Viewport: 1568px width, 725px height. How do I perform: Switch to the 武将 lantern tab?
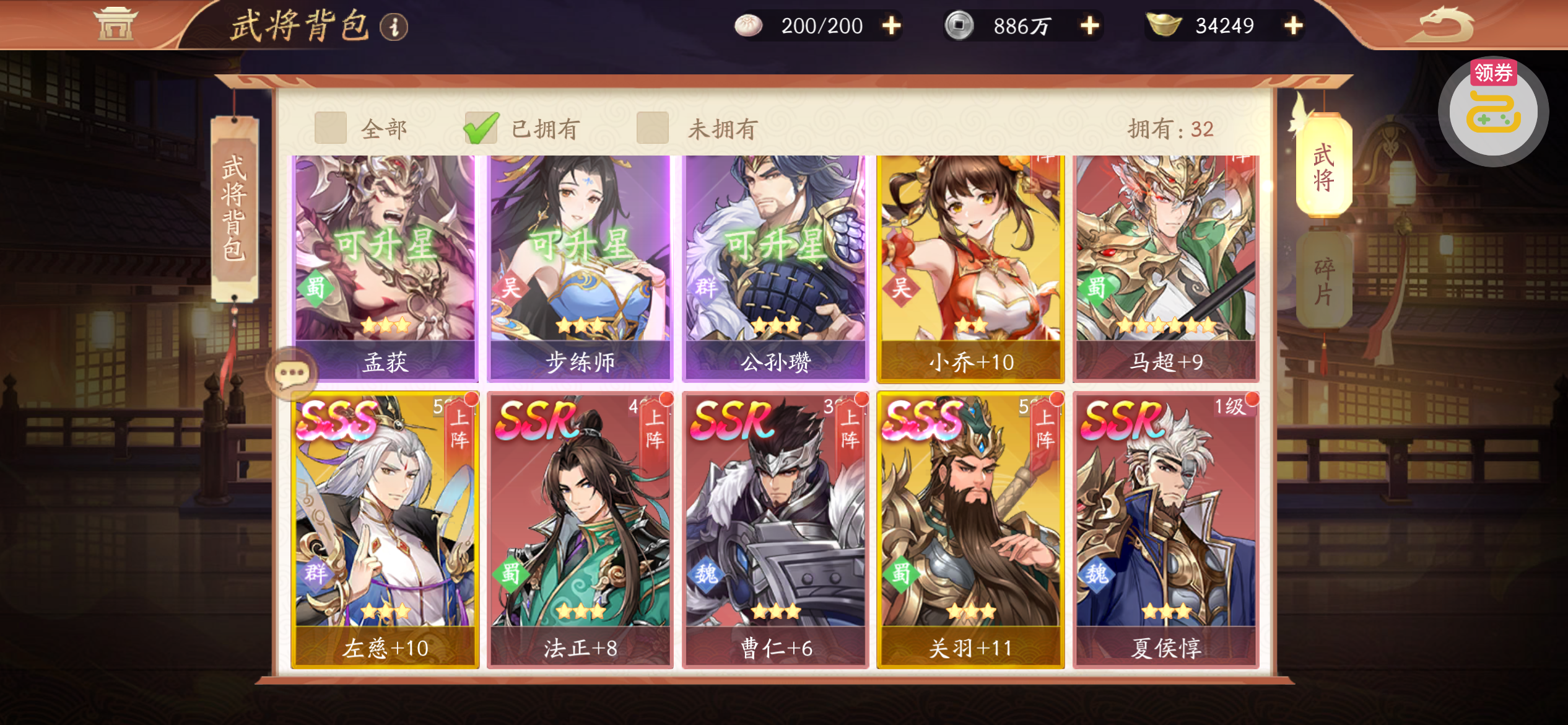tap(1323, 167)
